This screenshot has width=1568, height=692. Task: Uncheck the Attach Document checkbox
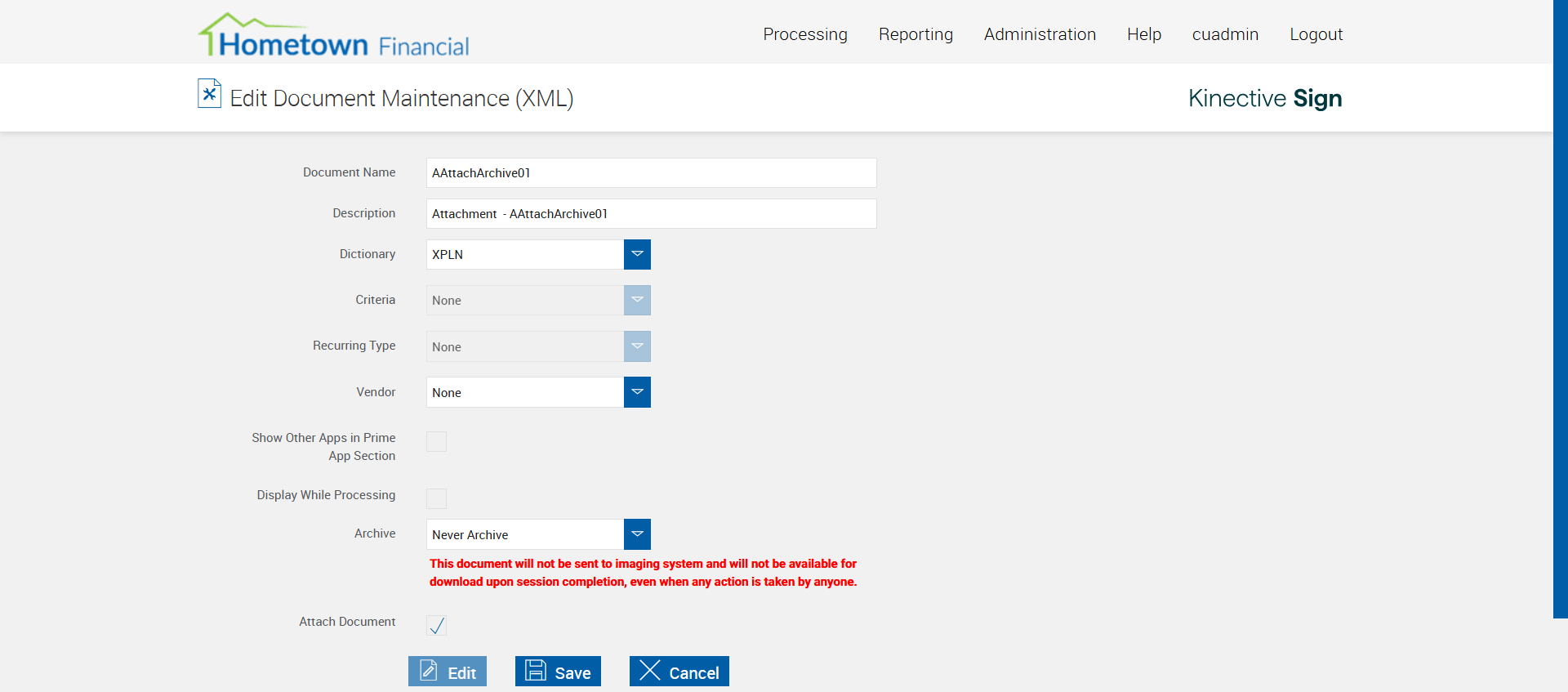tap(437, 626)
